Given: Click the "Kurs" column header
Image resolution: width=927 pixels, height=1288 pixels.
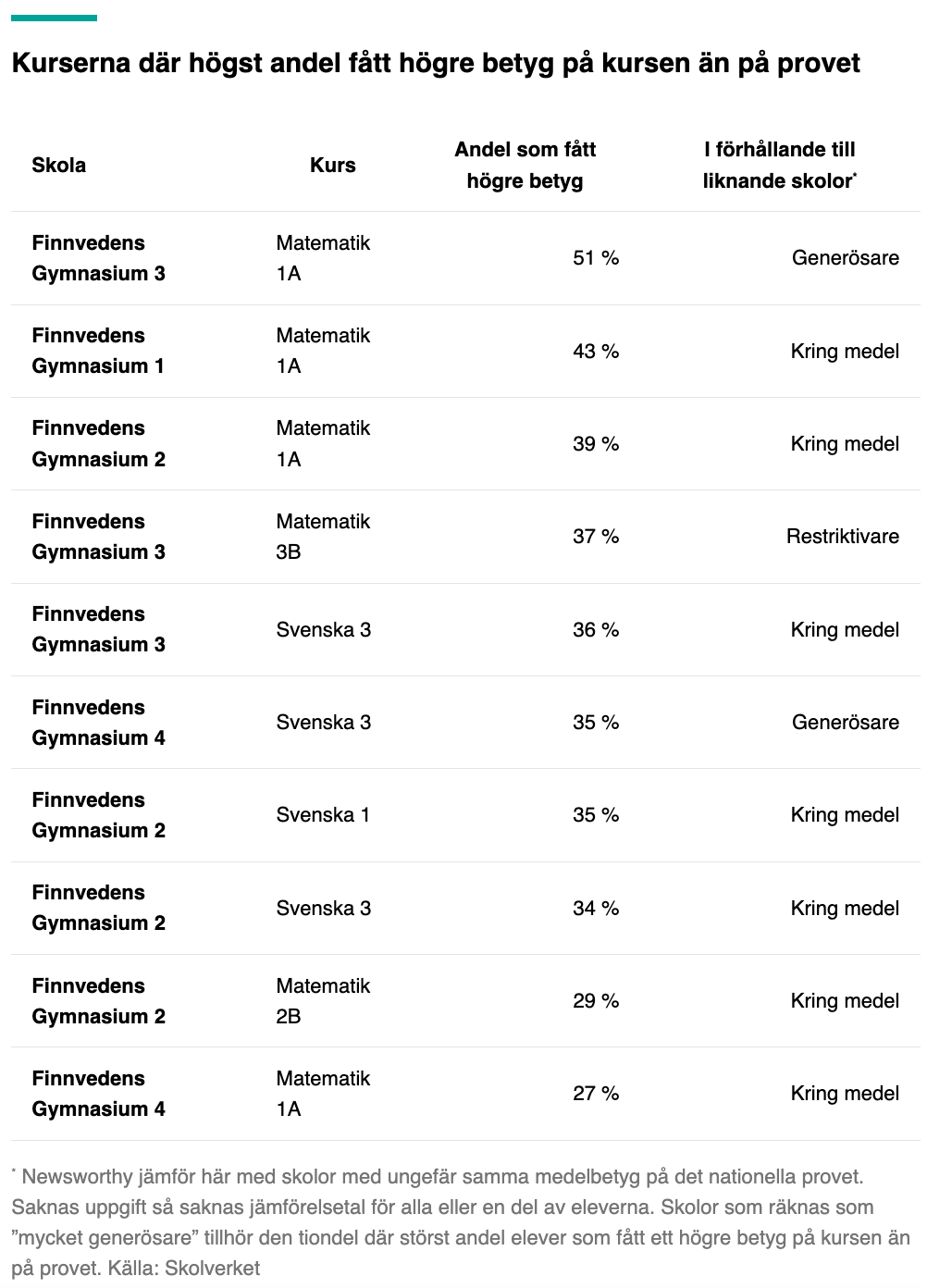Looking at the screenshot, I should point(333,166).
